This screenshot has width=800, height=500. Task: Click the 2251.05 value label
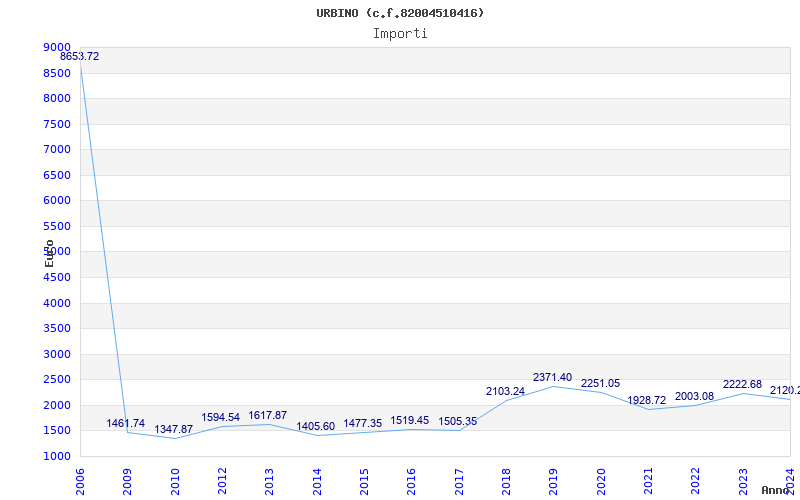point(601,384)
